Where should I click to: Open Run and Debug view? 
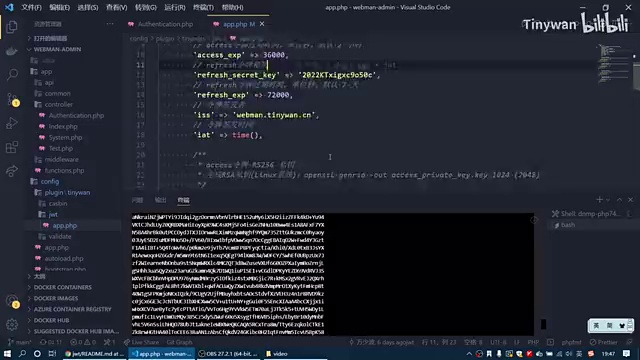click(12, 123)
